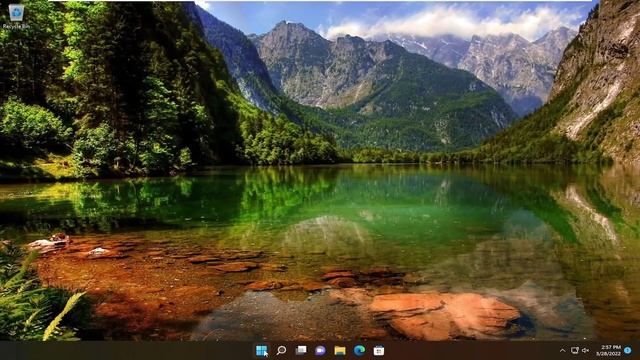Launch Microsoft Edge from the taskbar

click(359, 350)
